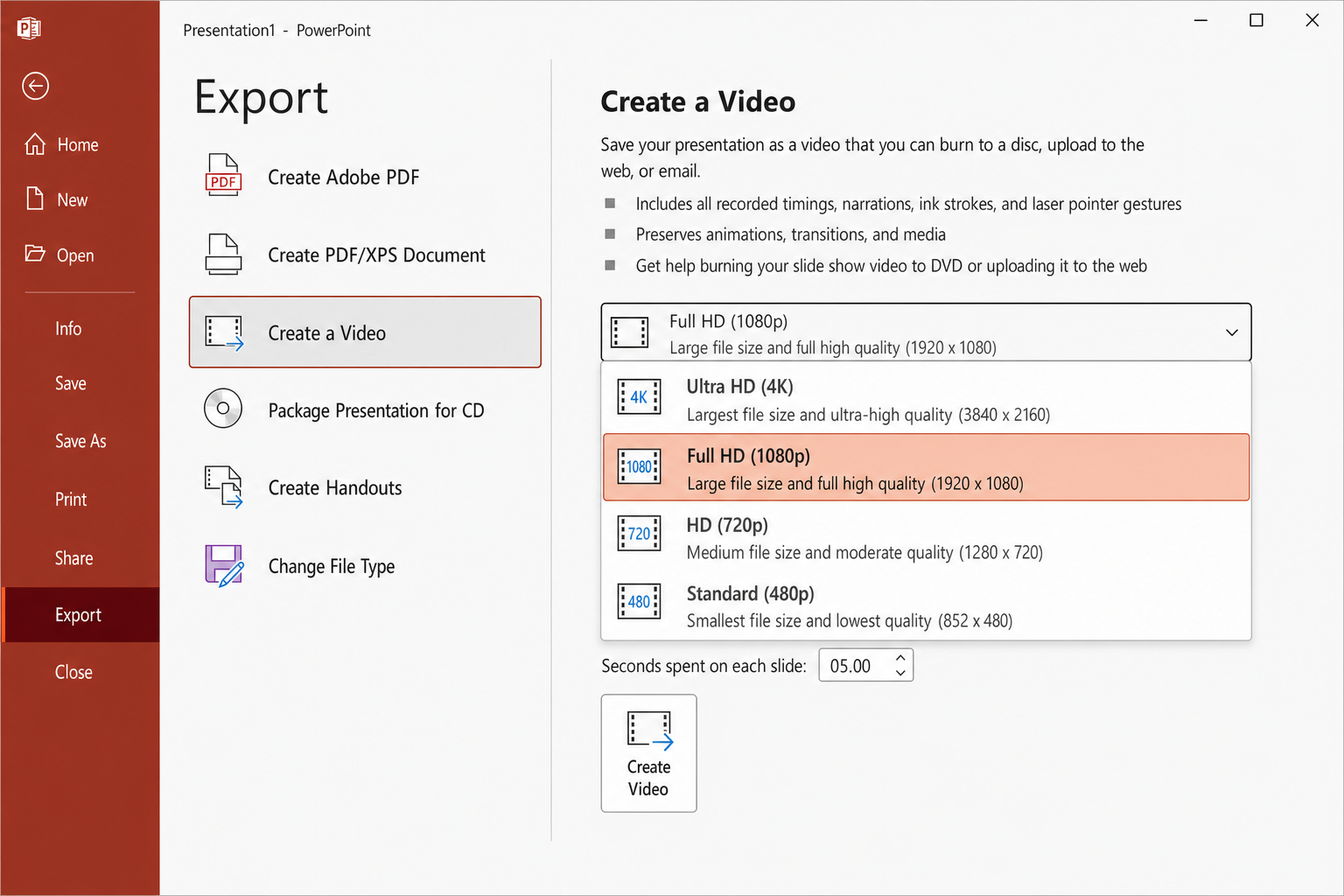Click the Create a Video filmstrip icon

click(224, 332)
